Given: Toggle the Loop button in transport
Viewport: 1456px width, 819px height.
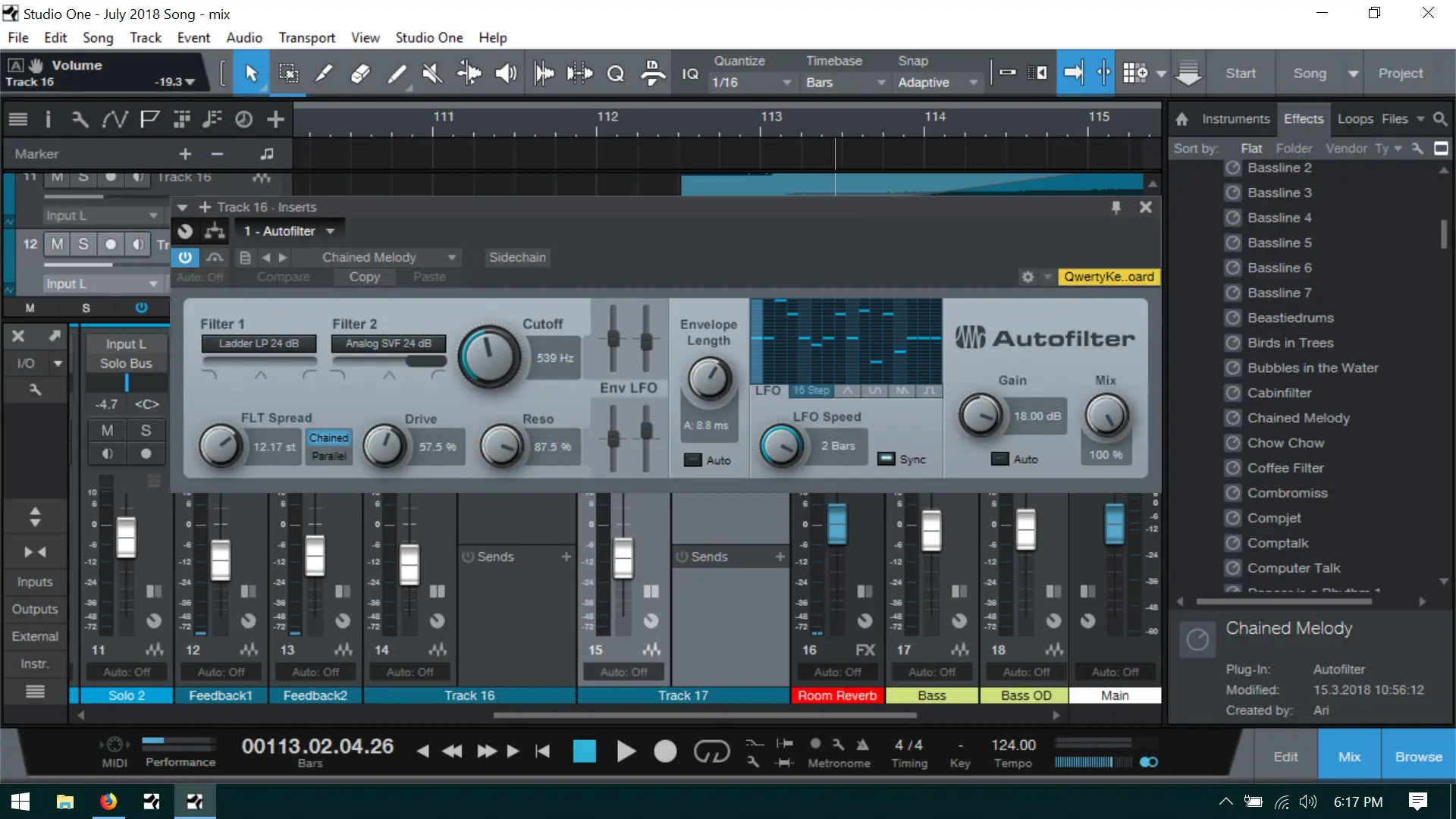Looking at the screenshot, I should coord(711,752).
